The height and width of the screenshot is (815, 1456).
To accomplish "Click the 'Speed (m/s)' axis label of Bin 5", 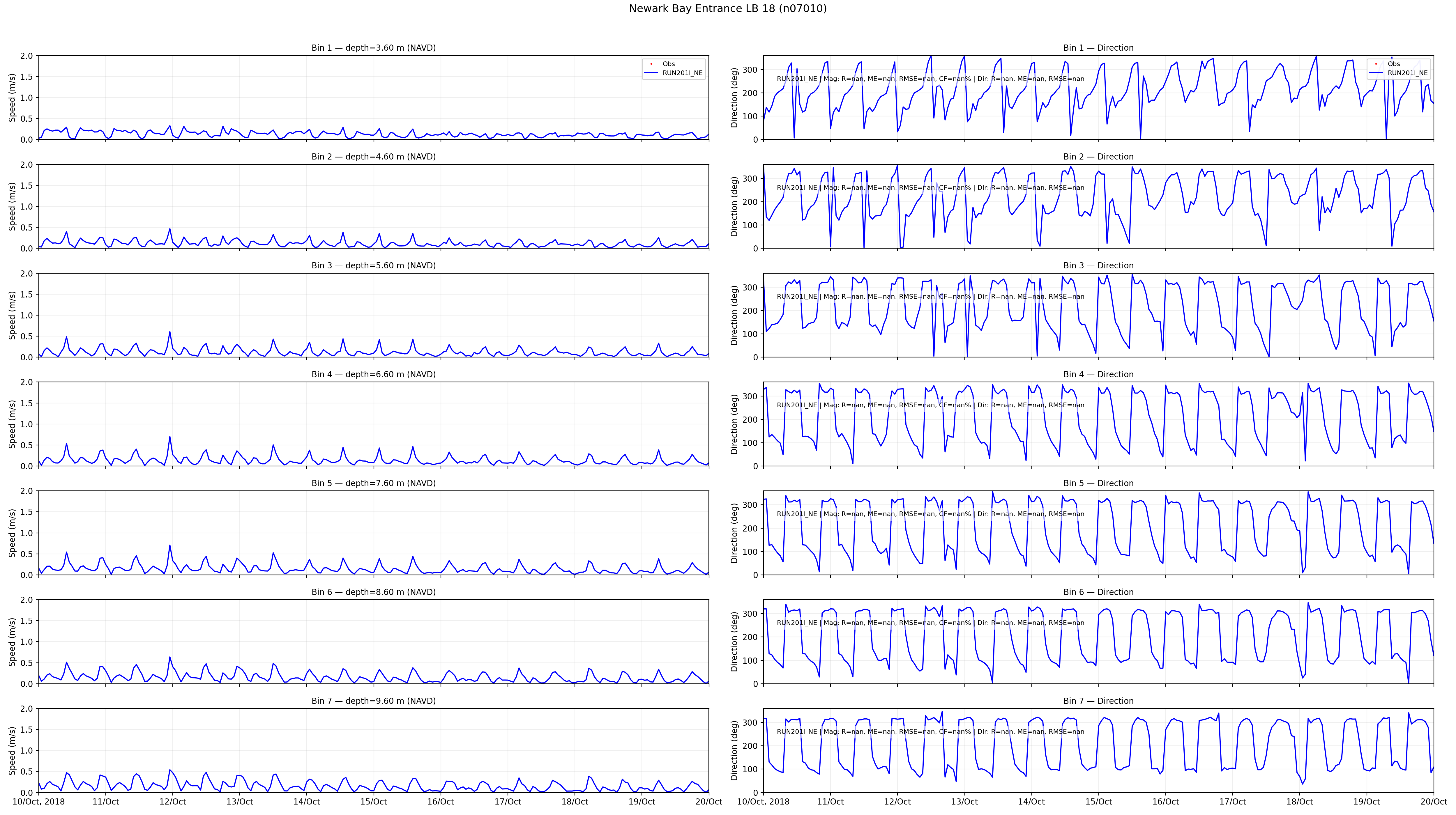I will 13,533.
